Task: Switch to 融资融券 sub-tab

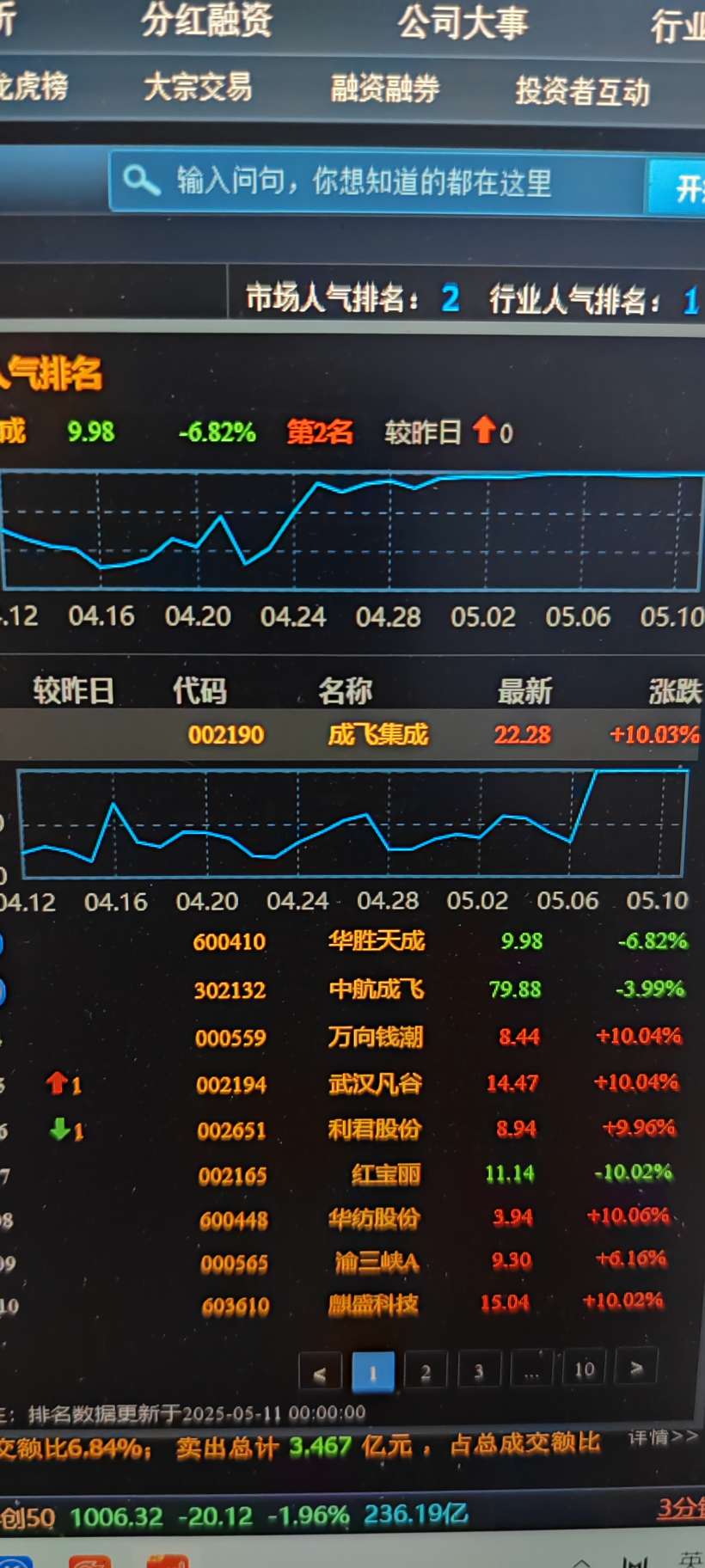Action: [x=385, y=88]
